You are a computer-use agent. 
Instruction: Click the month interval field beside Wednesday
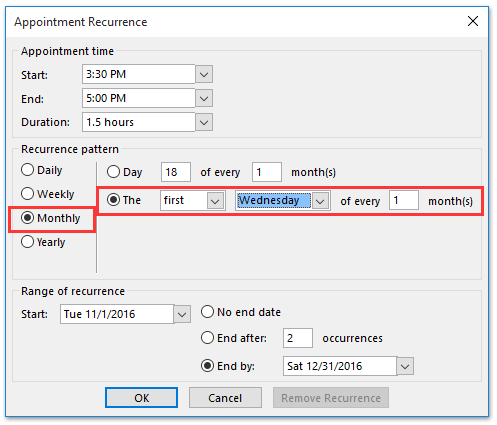(404, 200)
